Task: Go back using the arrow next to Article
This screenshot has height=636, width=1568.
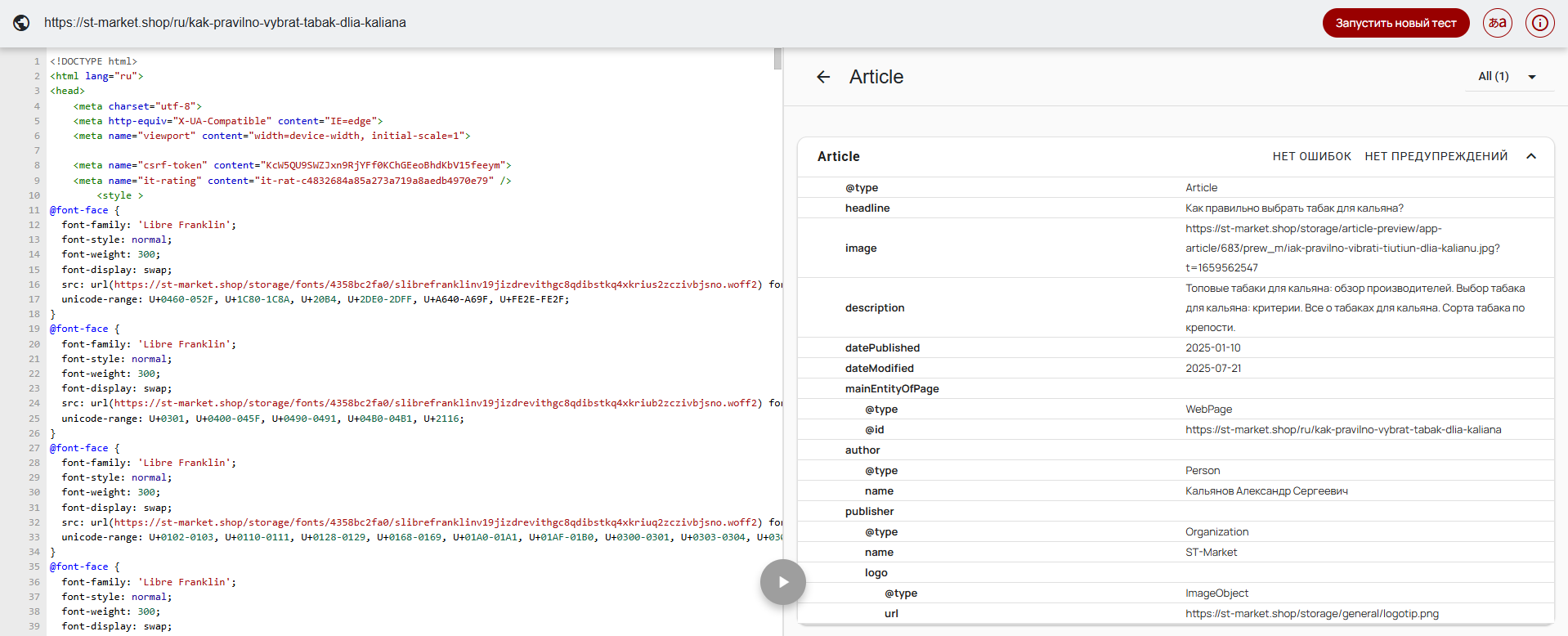Action: [823, 77]
